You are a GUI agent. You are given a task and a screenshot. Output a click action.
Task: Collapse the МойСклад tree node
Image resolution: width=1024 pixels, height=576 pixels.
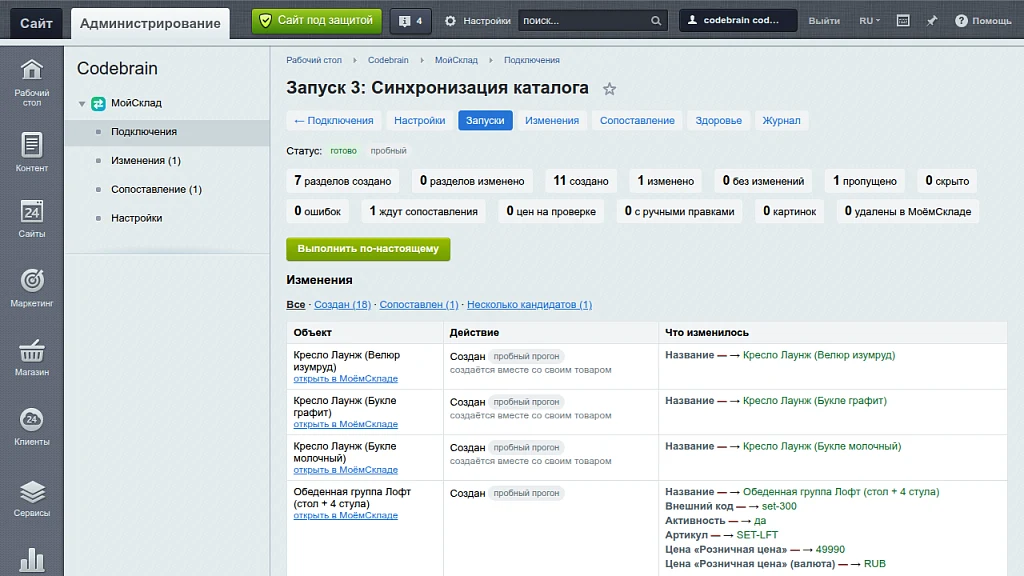click(82, 104)
